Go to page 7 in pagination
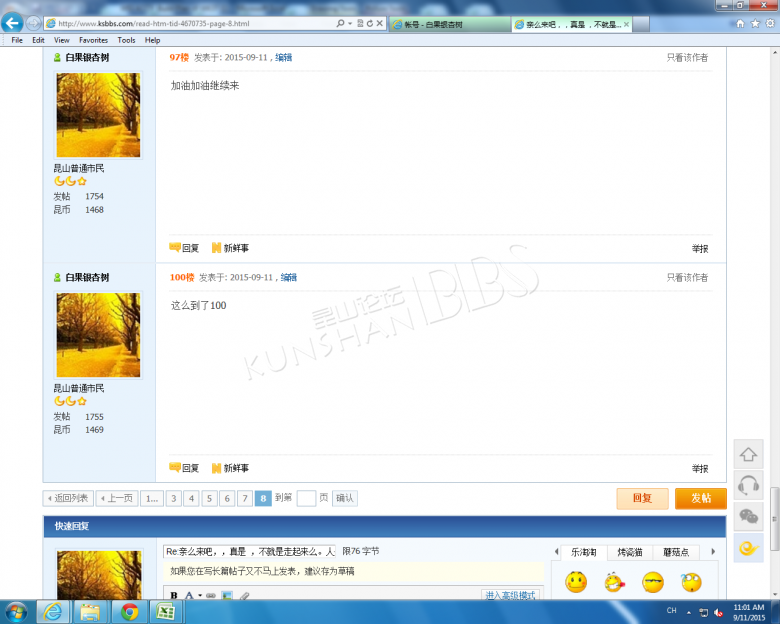The height and width of the screenshot is (624, 780). 245,498
